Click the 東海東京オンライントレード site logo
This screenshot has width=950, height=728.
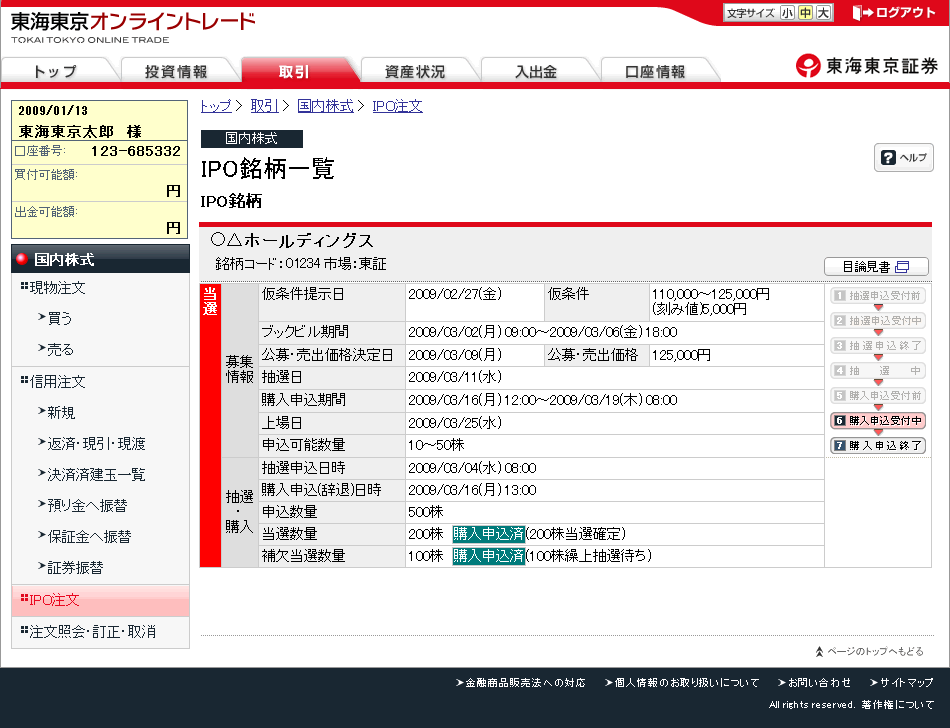pyautogui.click(x=133, y=27)
